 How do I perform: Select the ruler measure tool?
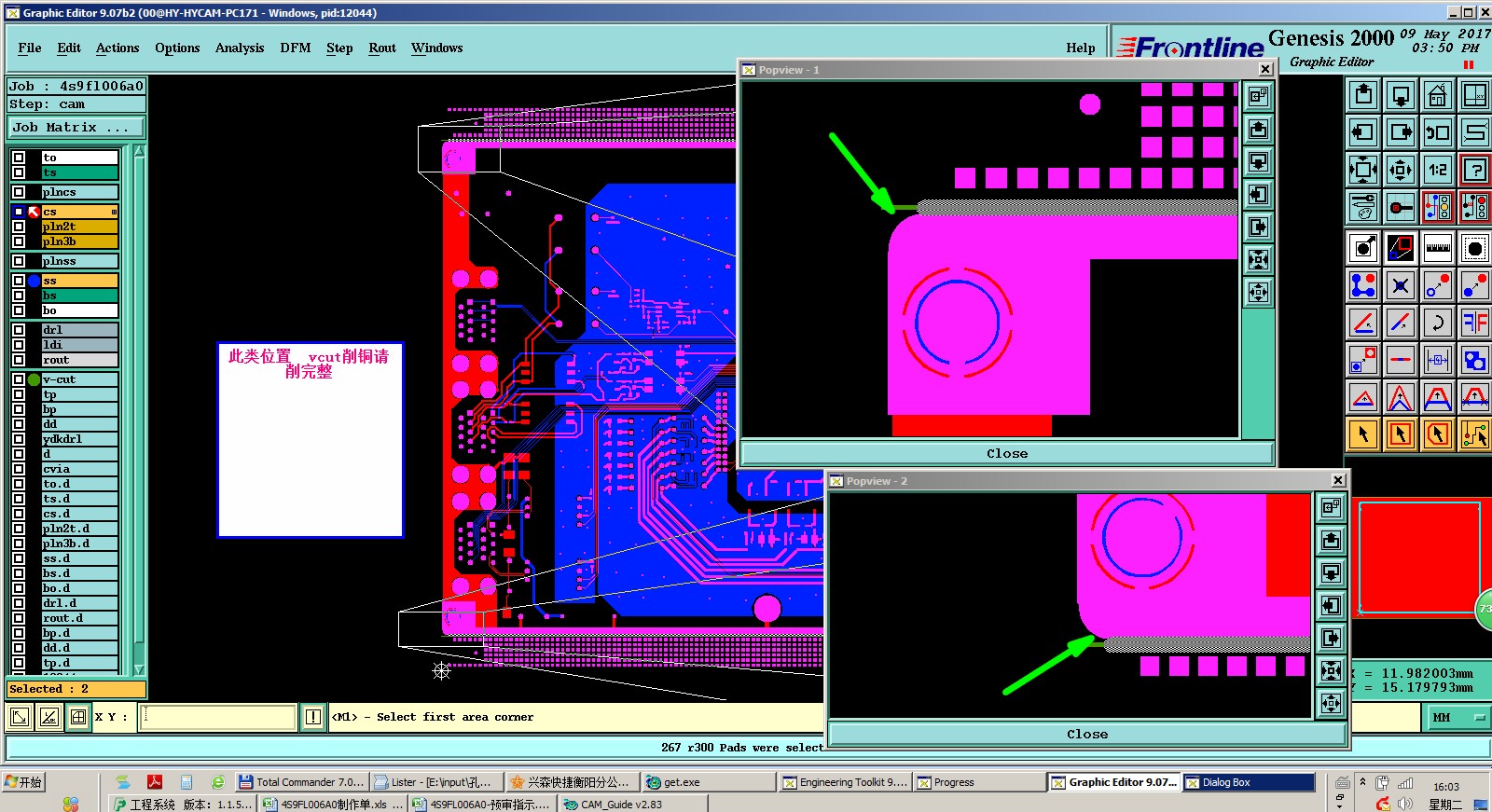pyautogui.click(x=1437, y=248)
